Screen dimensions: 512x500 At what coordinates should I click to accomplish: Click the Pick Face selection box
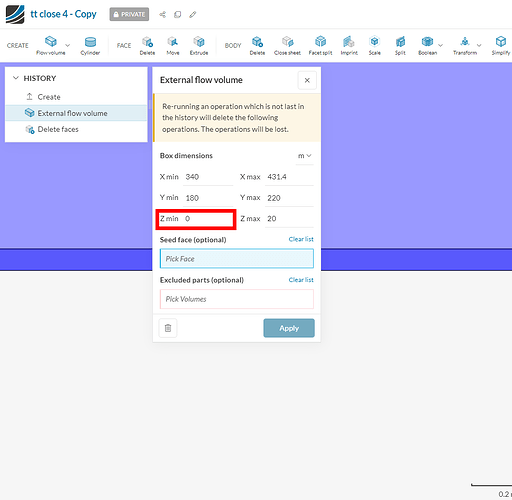point(237,259)
